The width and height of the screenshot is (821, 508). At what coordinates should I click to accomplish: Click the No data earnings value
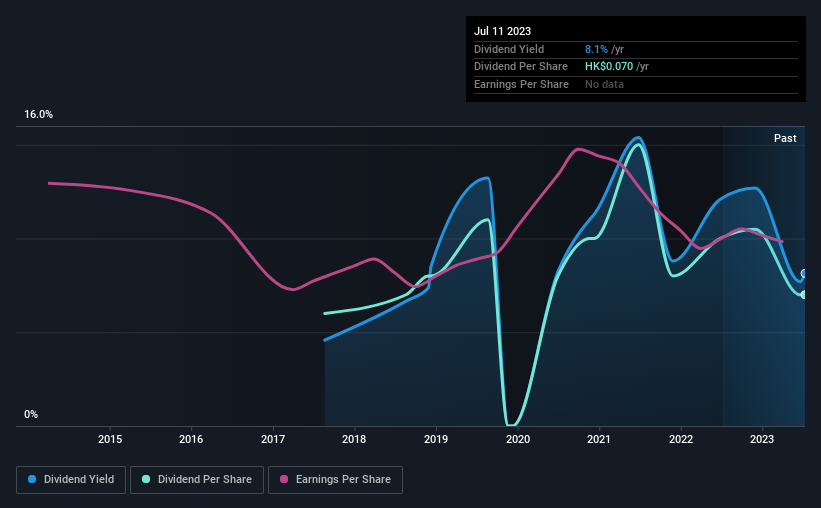[604, 84]
